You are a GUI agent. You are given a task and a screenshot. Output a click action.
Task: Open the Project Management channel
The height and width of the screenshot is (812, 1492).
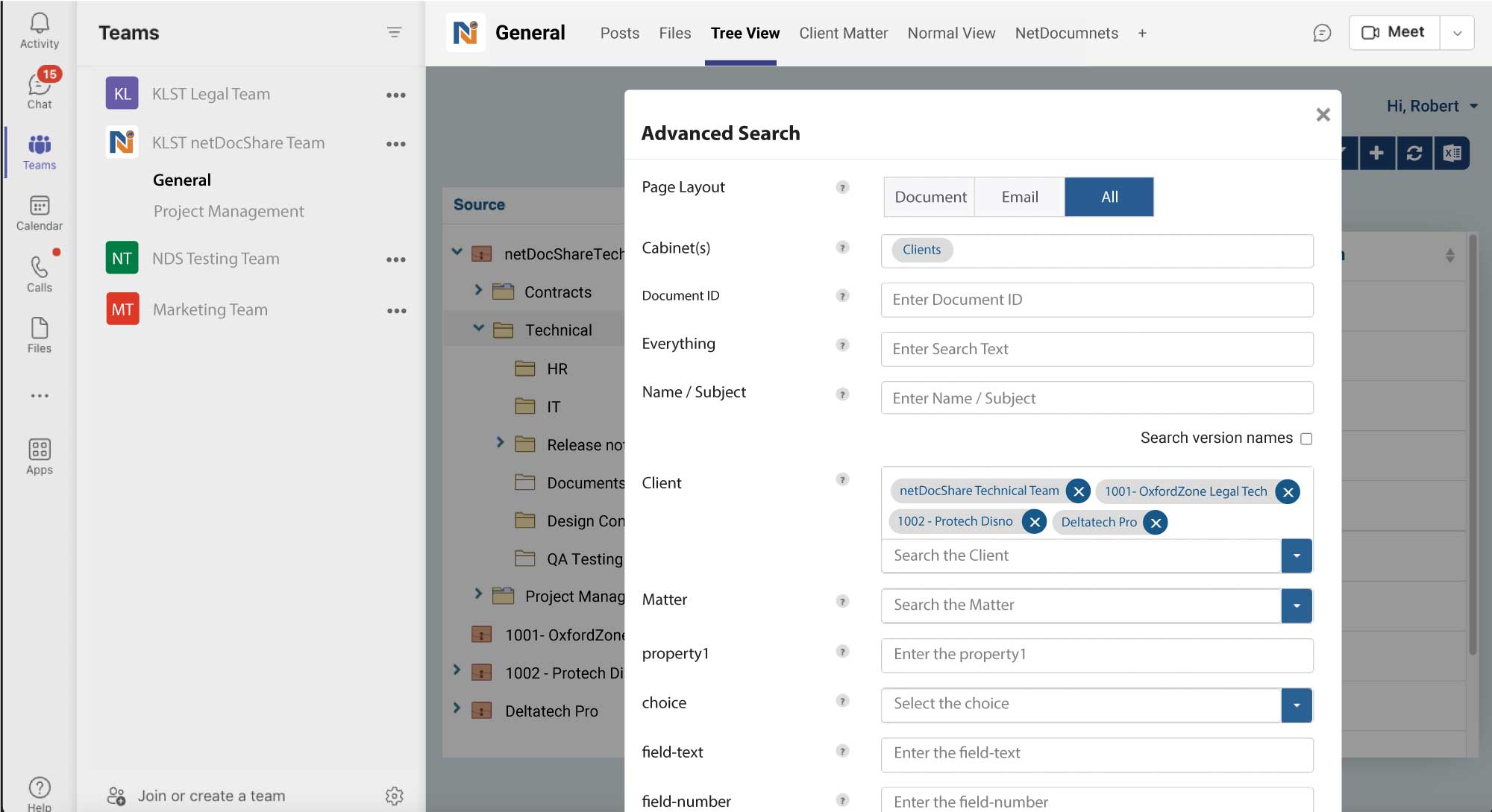[x=228, y=211]
